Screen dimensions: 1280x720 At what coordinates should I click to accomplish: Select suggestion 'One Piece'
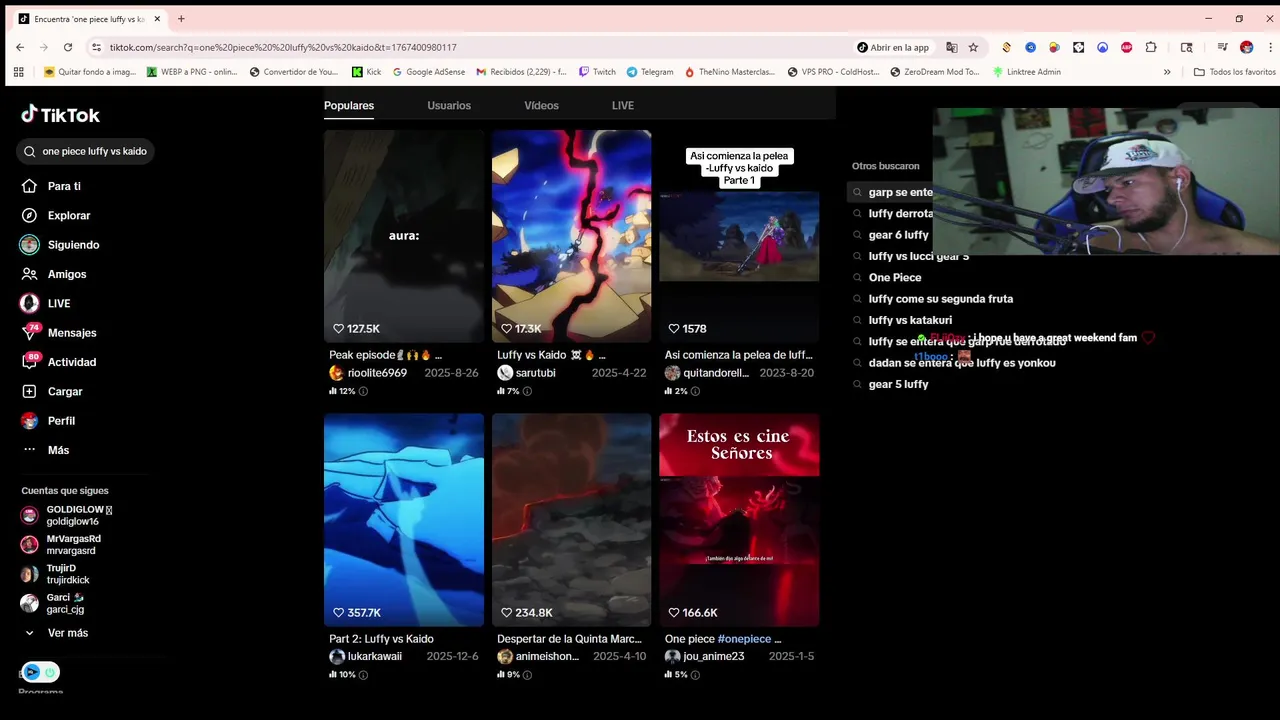point(895,278)
